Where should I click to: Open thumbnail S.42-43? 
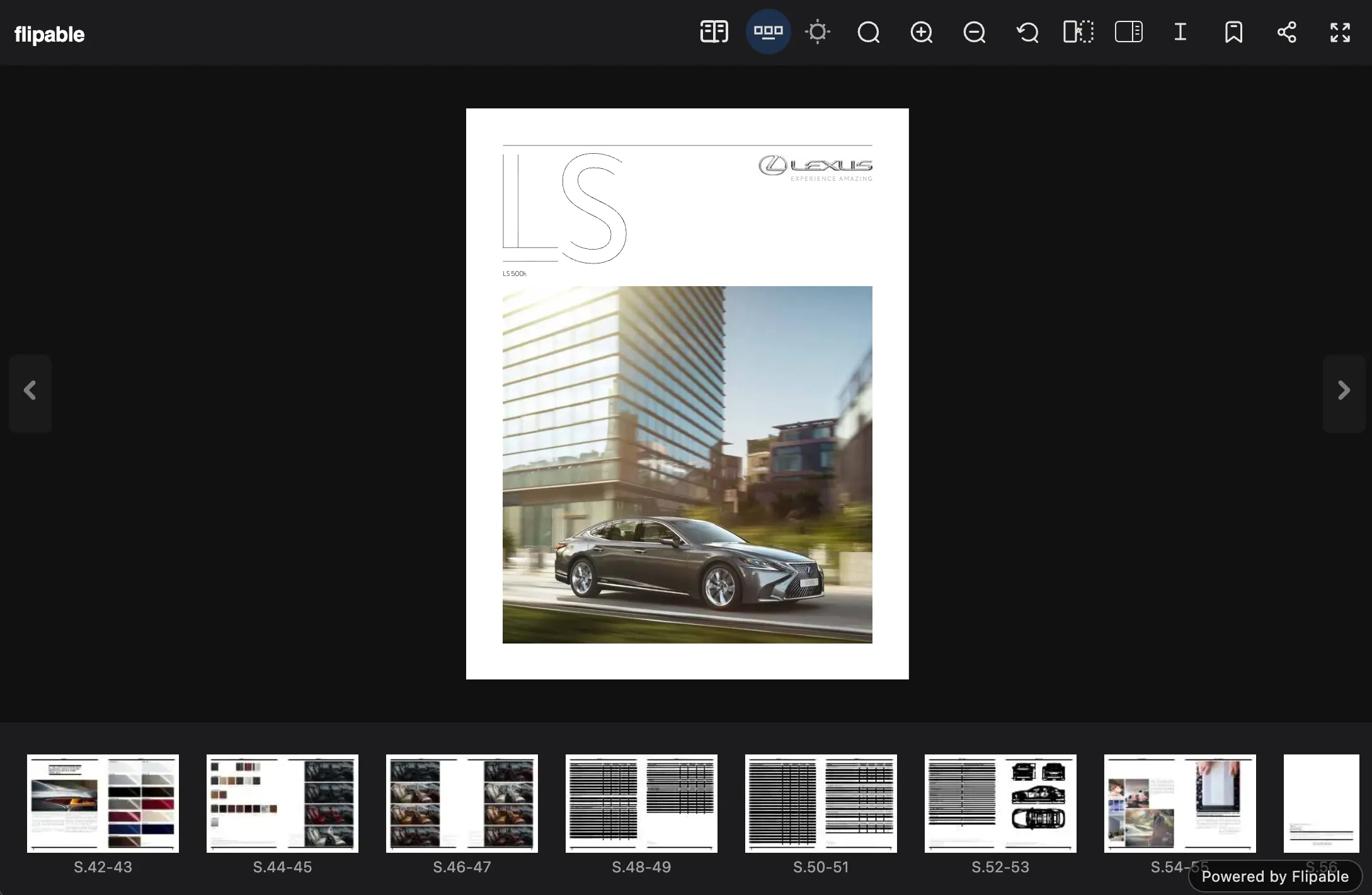[x=103, y=804]
